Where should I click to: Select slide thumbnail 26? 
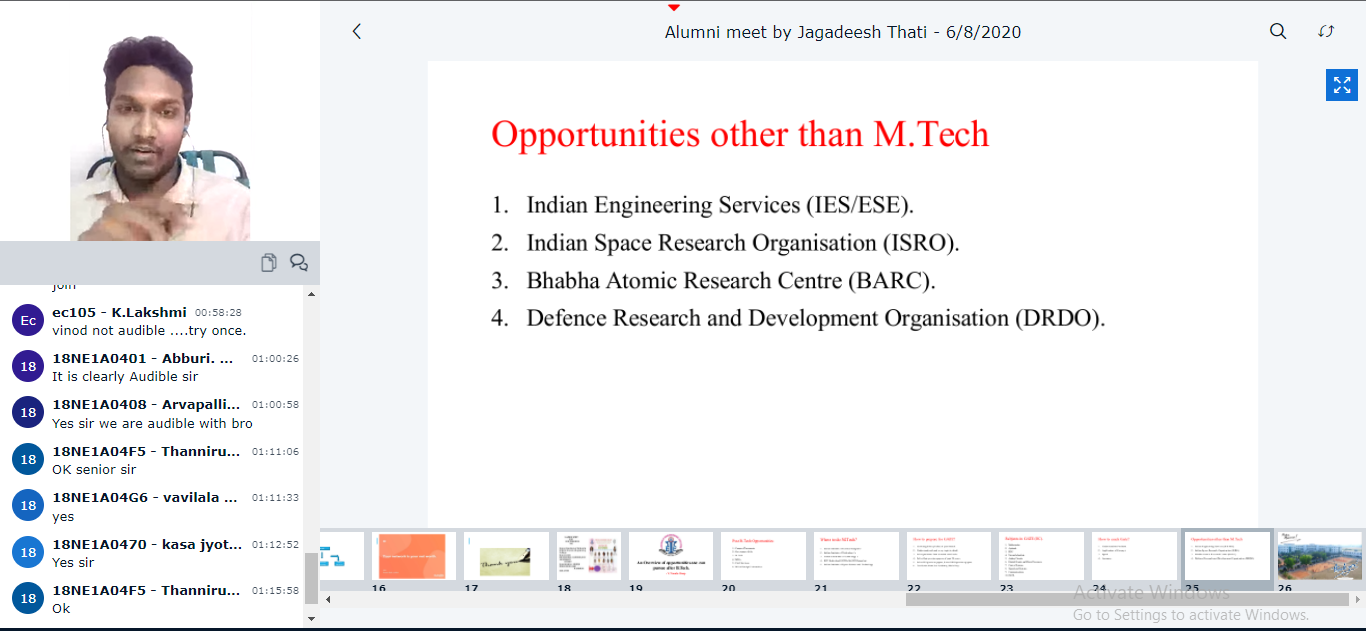[1320, 556]
